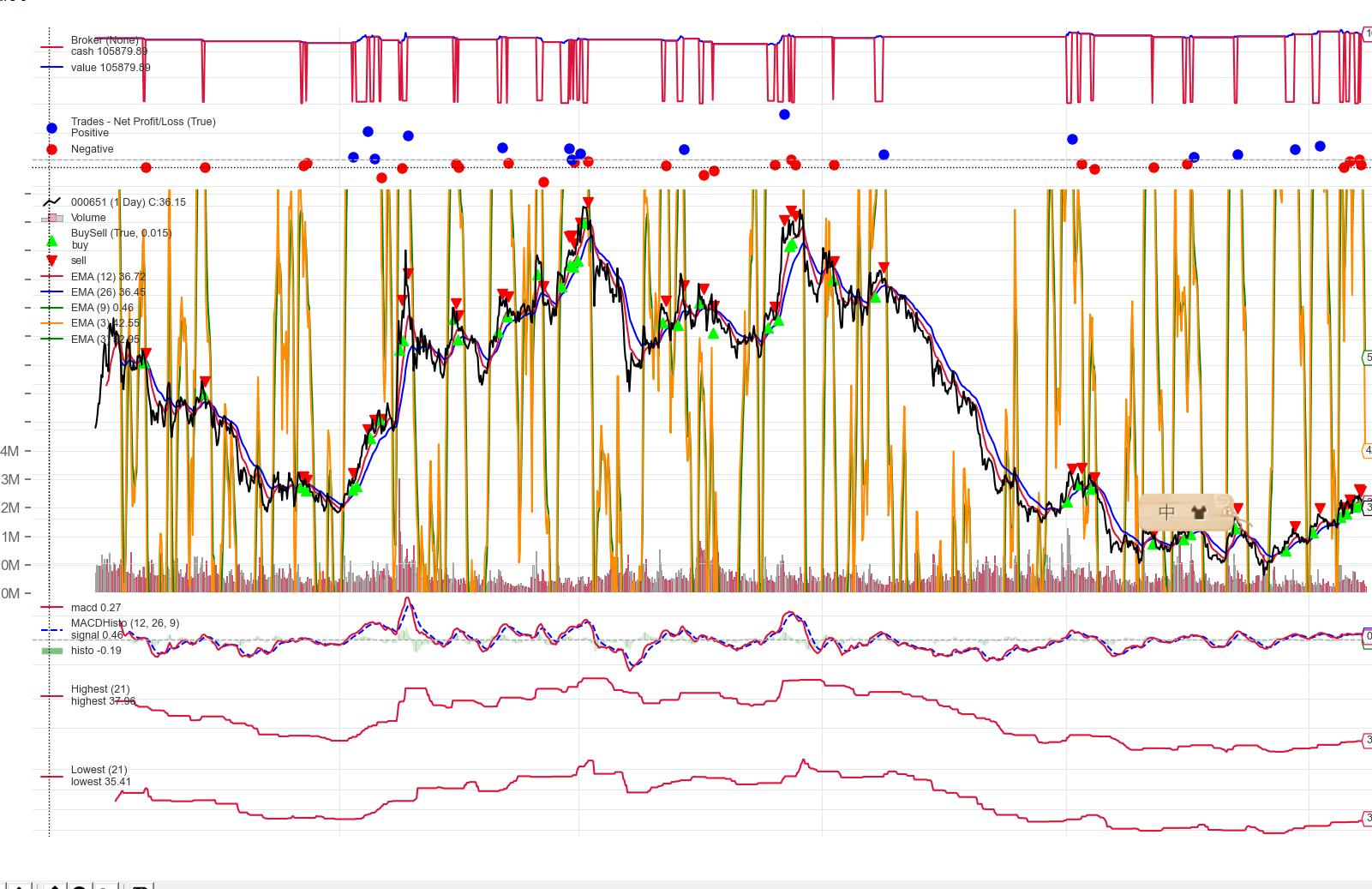Select the 'lowest 35.41' value text
Viewport: 1372px width, 889px height.
(x=101, y=782)
